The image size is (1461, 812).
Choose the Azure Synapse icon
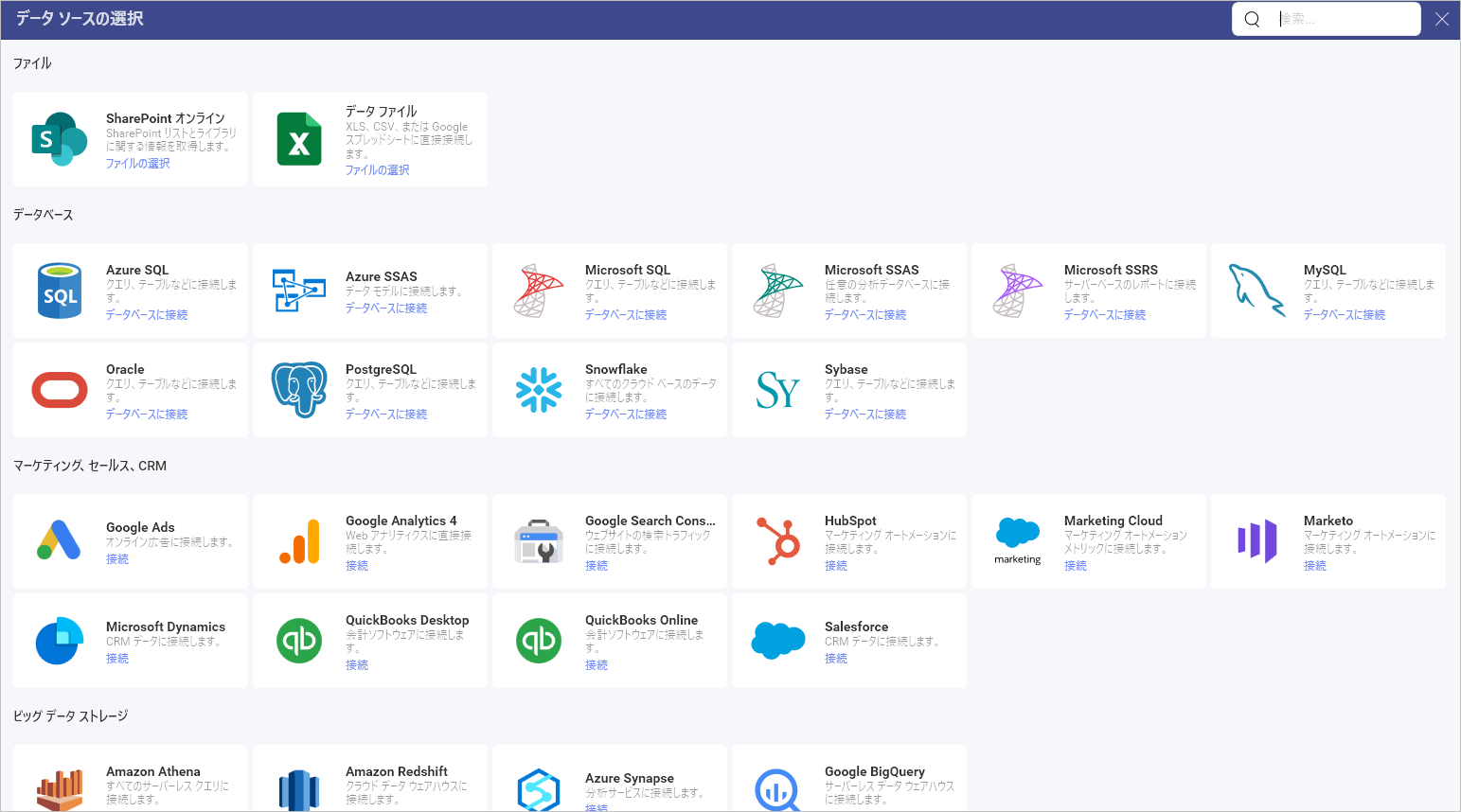tap(539, 791)
